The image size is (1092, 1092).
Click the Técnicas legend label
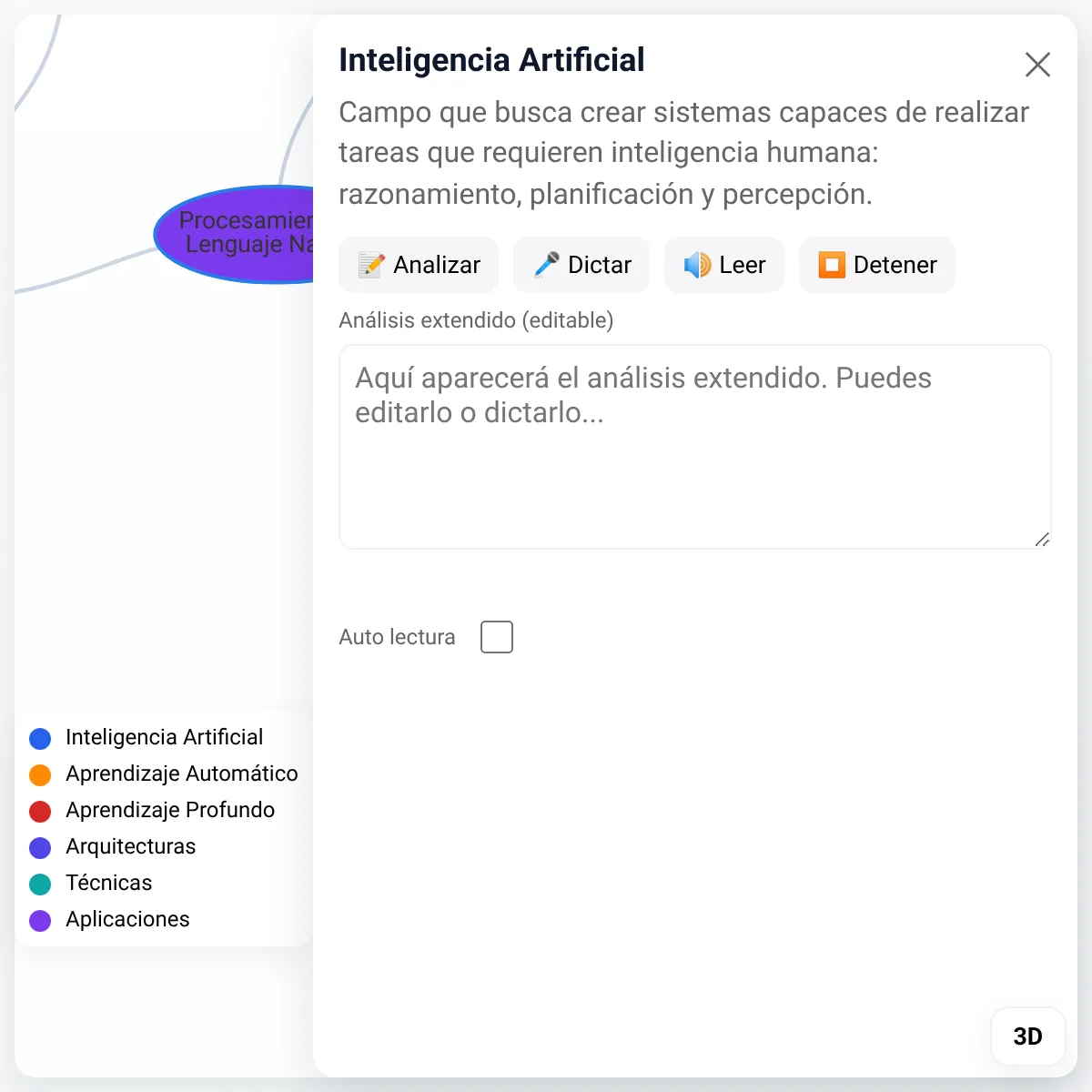[109, 883]
